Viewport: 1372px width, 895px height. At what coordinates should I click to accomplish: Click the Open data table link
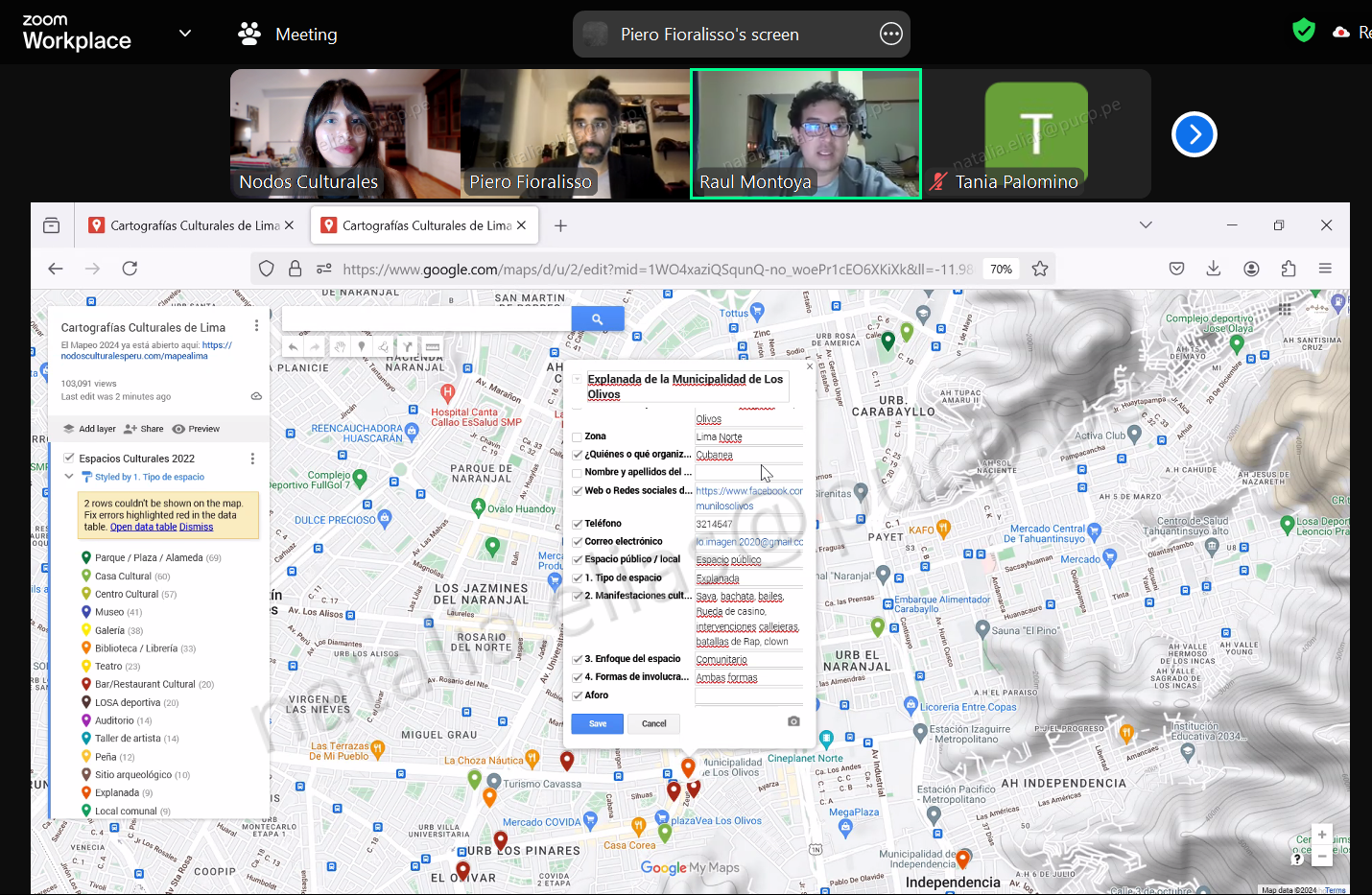pyautogui.click(x=144, y=527)
